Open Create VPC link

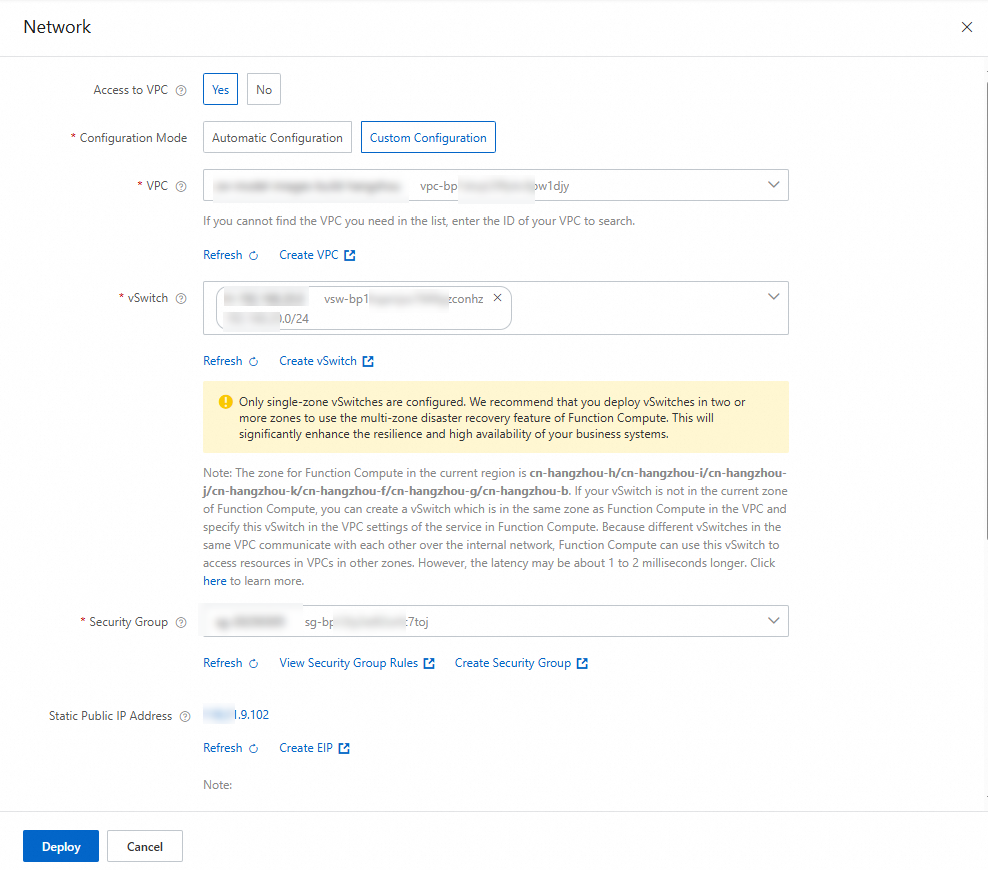coord(309,255)
